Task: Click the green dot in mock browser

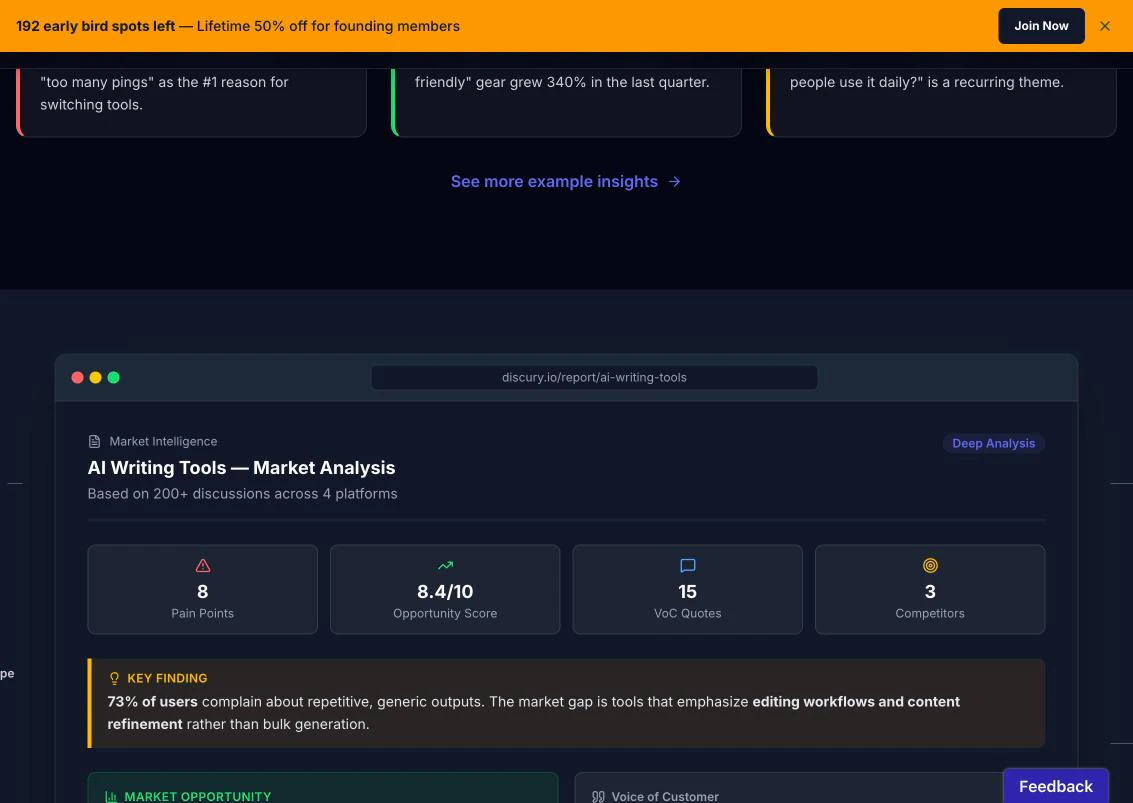Action: [x=113, y=377]
